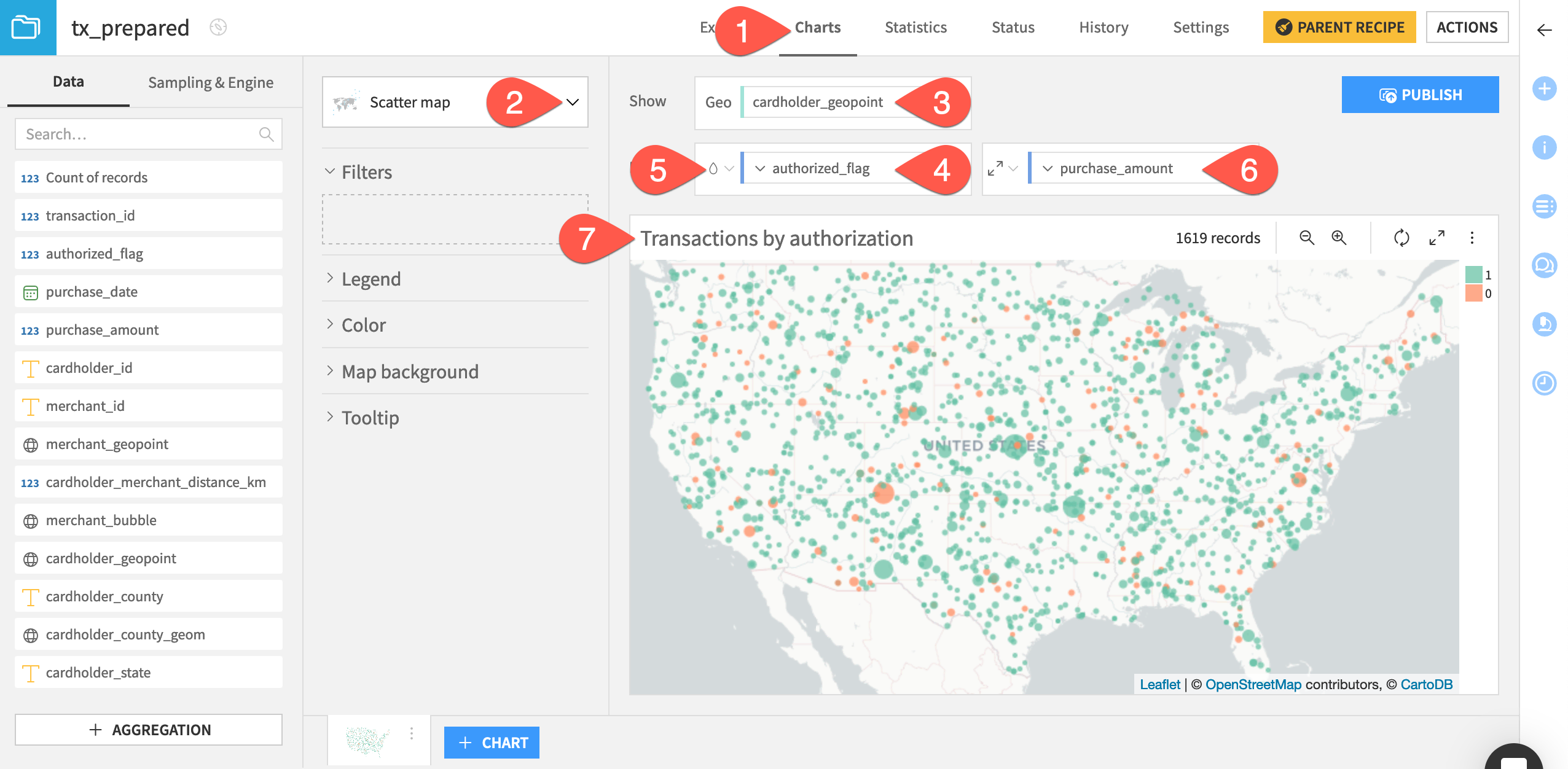Open the OpenStreetMap link
The image size is (1568, 769).
(1253, 684)
